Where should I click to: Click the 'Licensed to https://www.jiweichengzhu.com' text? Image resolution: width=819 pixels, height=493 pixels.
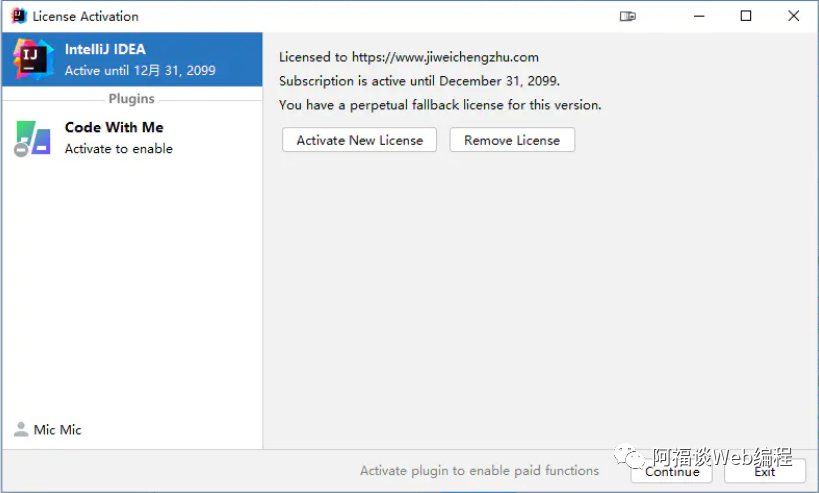(x=408, y=57)
